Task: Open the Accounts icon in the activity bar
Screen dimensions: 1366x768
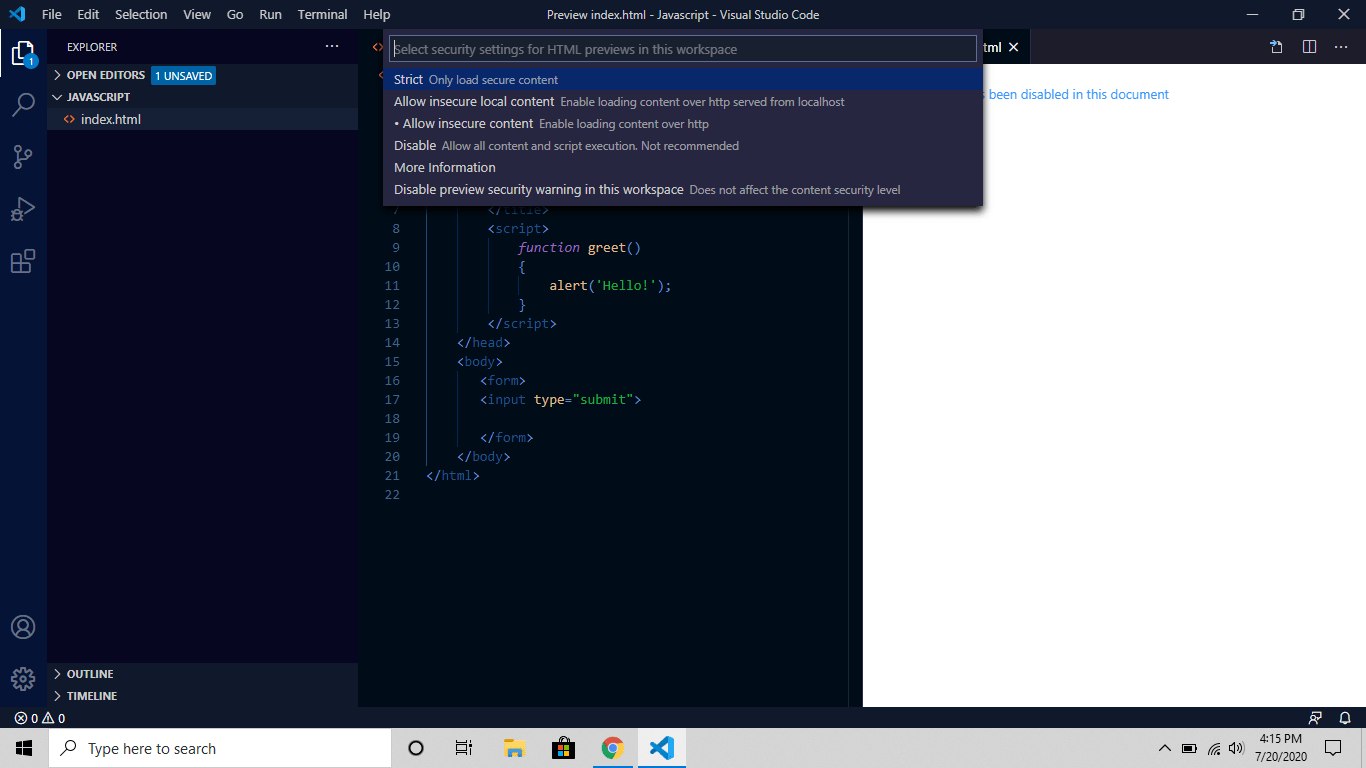Action: 23,629
